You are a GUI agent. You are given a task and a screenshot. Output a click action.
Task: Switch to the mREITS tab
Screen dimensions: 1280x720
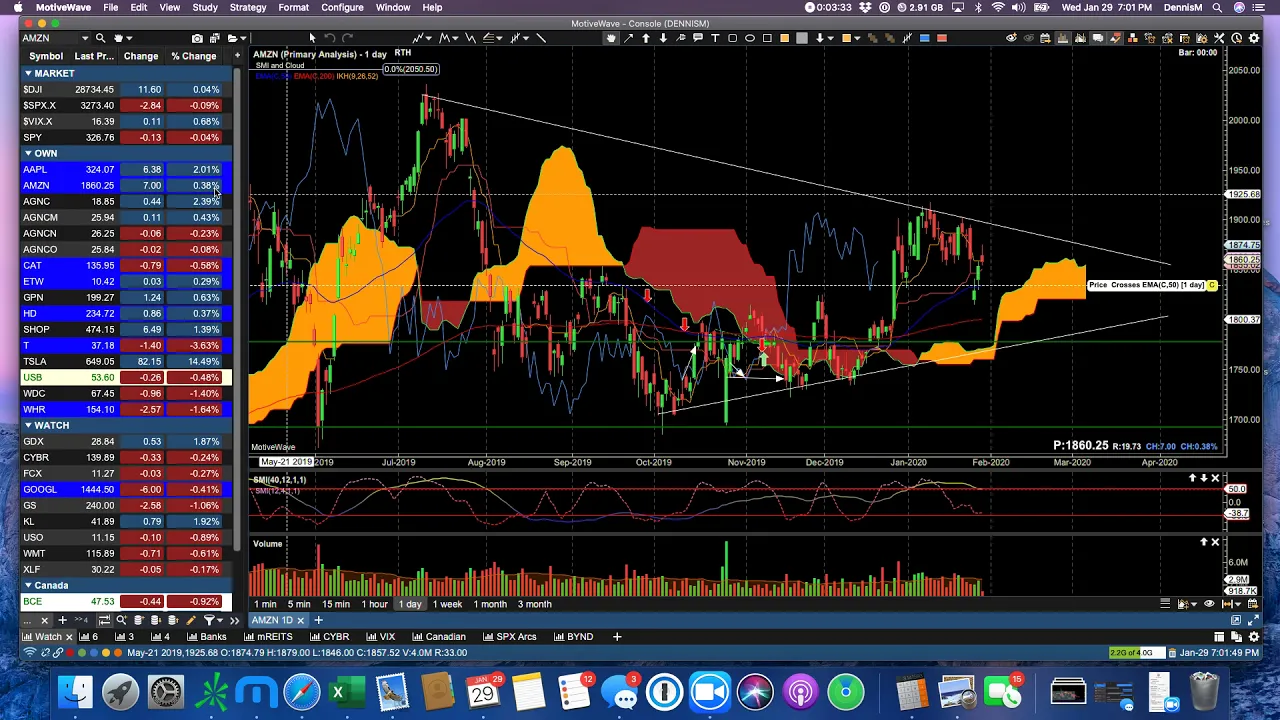(267, 636)
